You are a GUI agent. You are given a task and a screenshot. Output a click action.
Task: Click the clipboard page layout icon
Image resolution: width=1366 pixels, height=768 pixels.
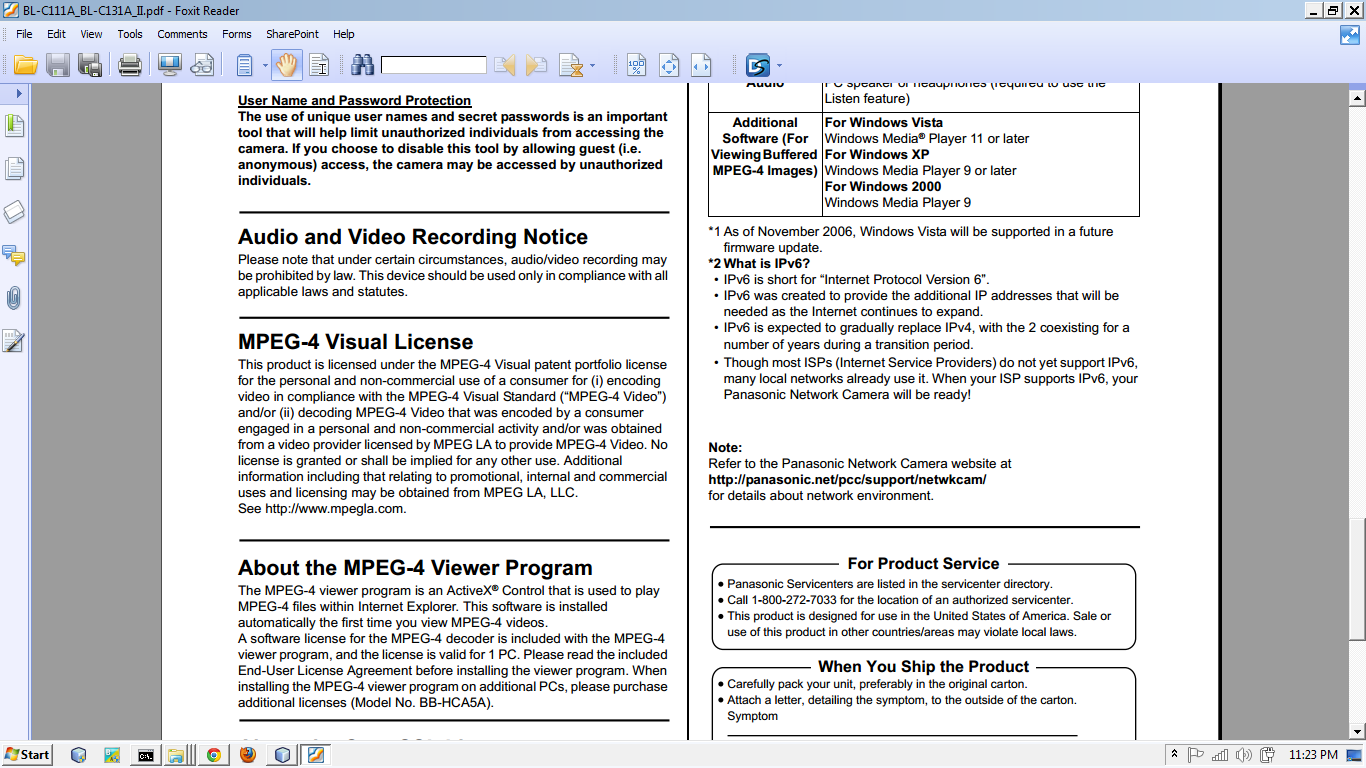pos(244,66)
